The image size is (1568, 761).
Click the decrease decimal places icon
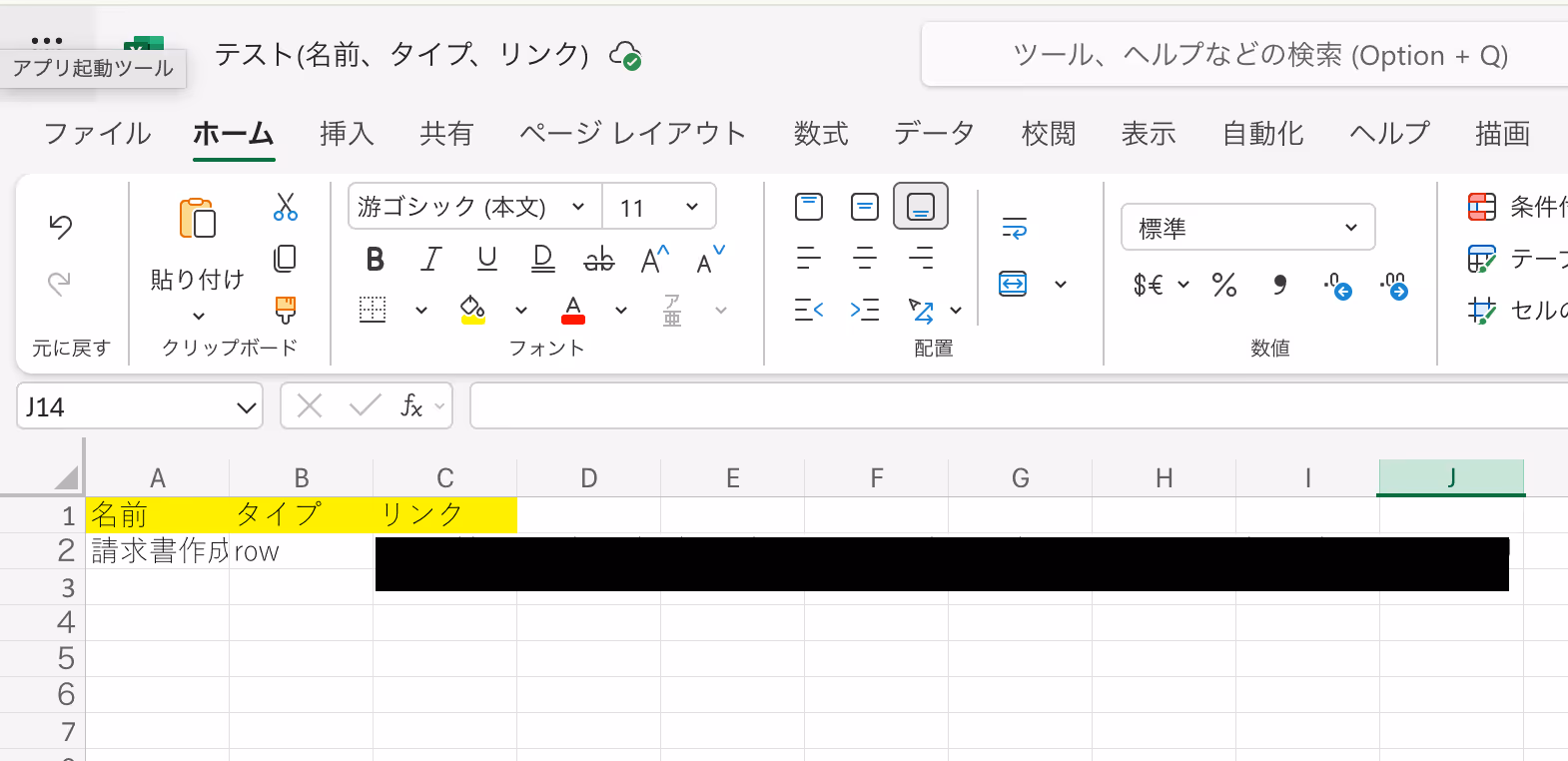[1338, 287]
